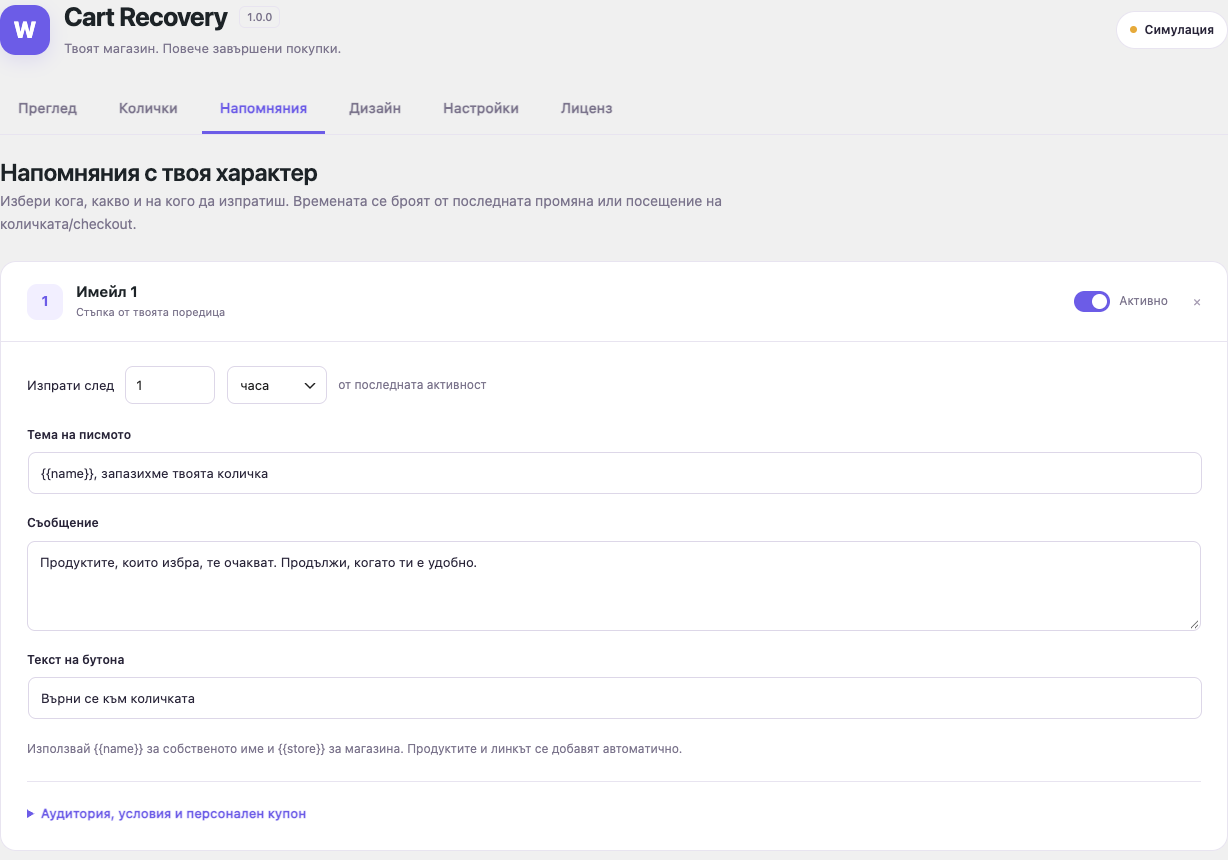Click the 1.0.0 version badge
Viewport: 1228px width, 860px height.
tap(259, 17)
